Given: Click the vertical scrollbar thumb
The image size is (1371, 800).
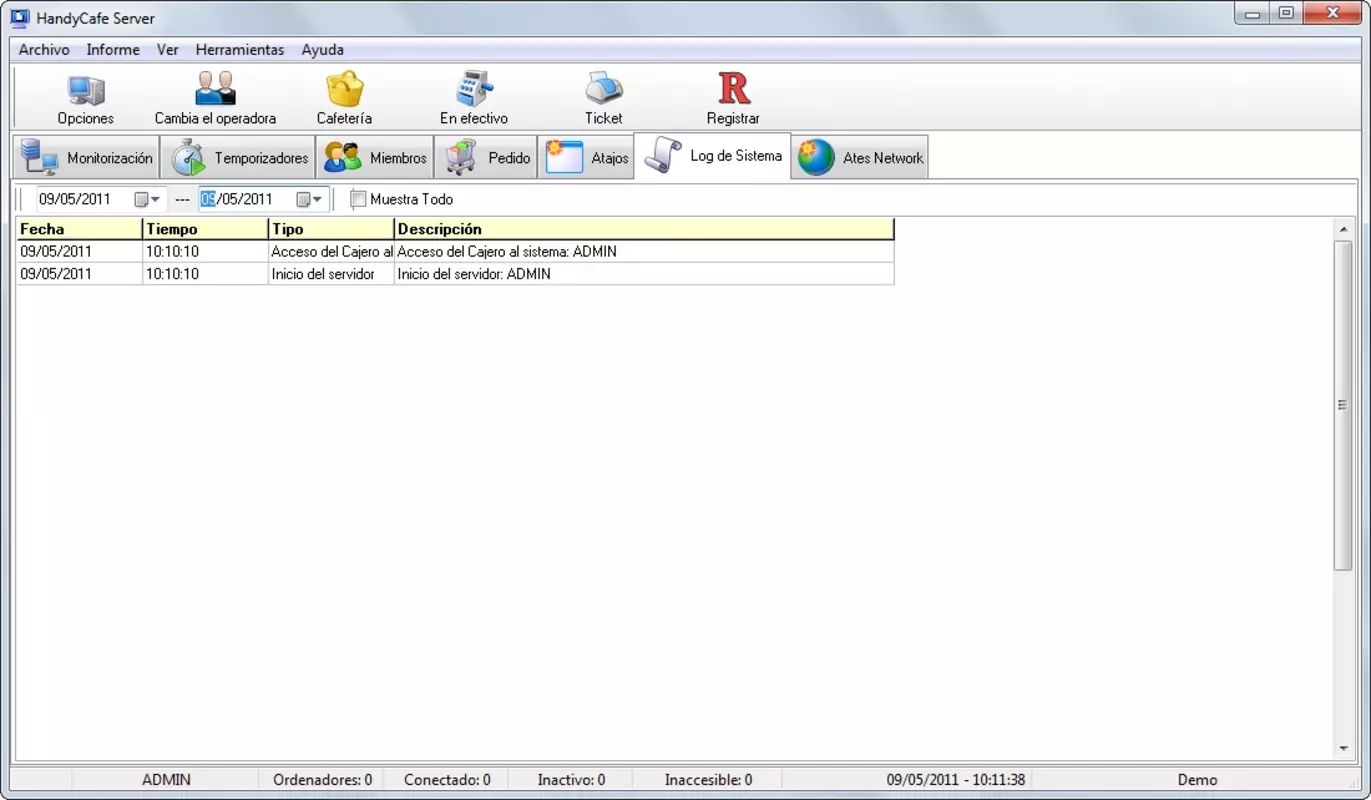Looking at the screenshot, I should [x=1343, y=405].
